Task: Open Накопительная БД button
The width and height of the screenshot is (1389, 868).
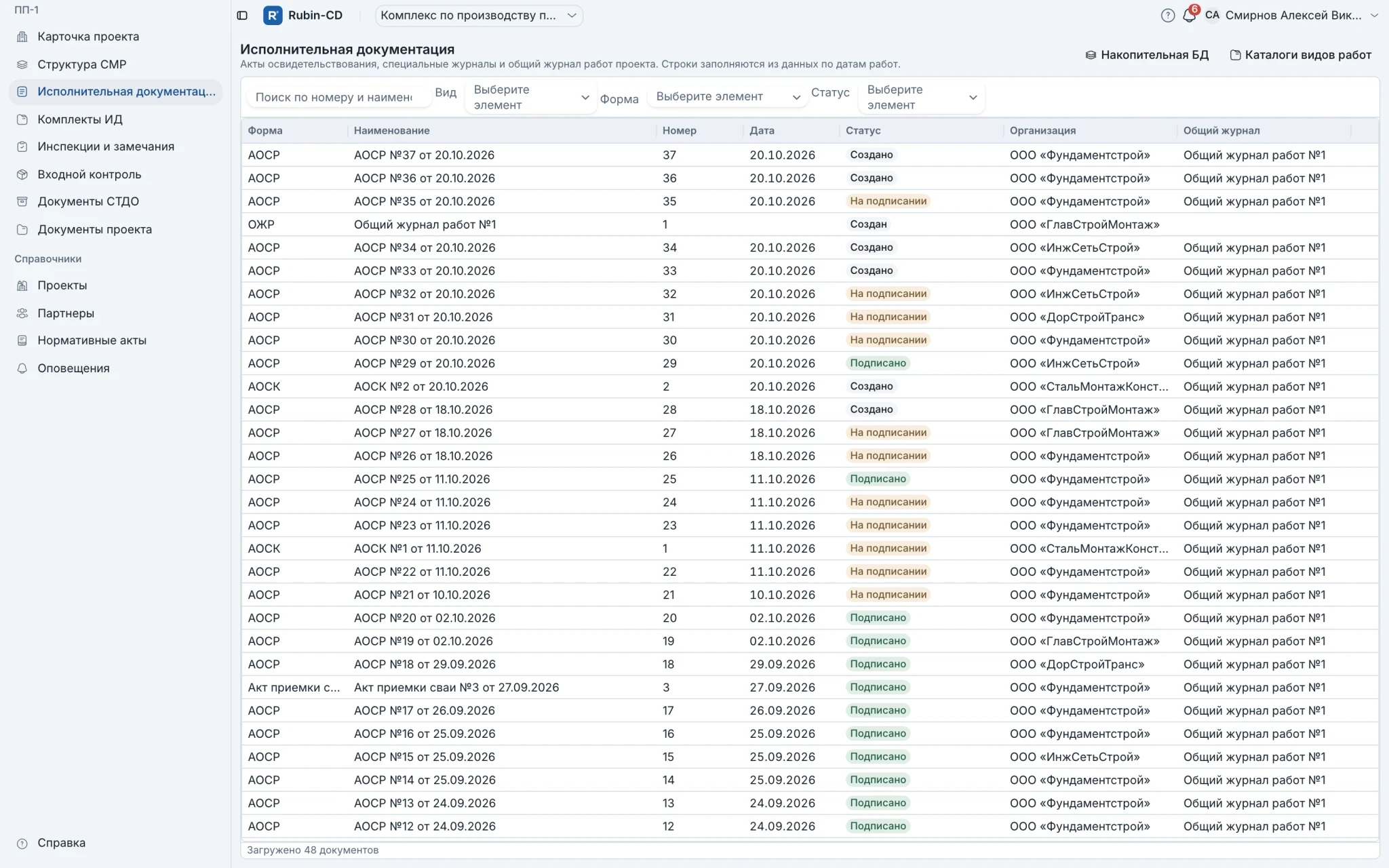Action: [1147, 55]
